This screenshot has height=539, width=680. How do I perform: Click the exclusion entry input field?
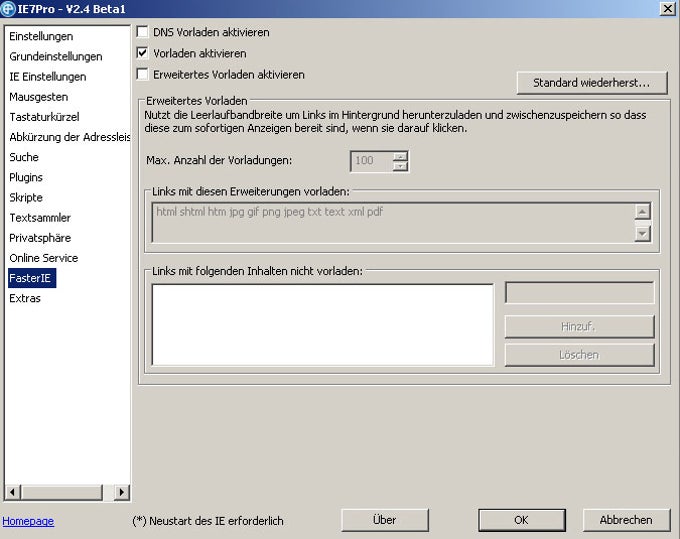(579, 293)
